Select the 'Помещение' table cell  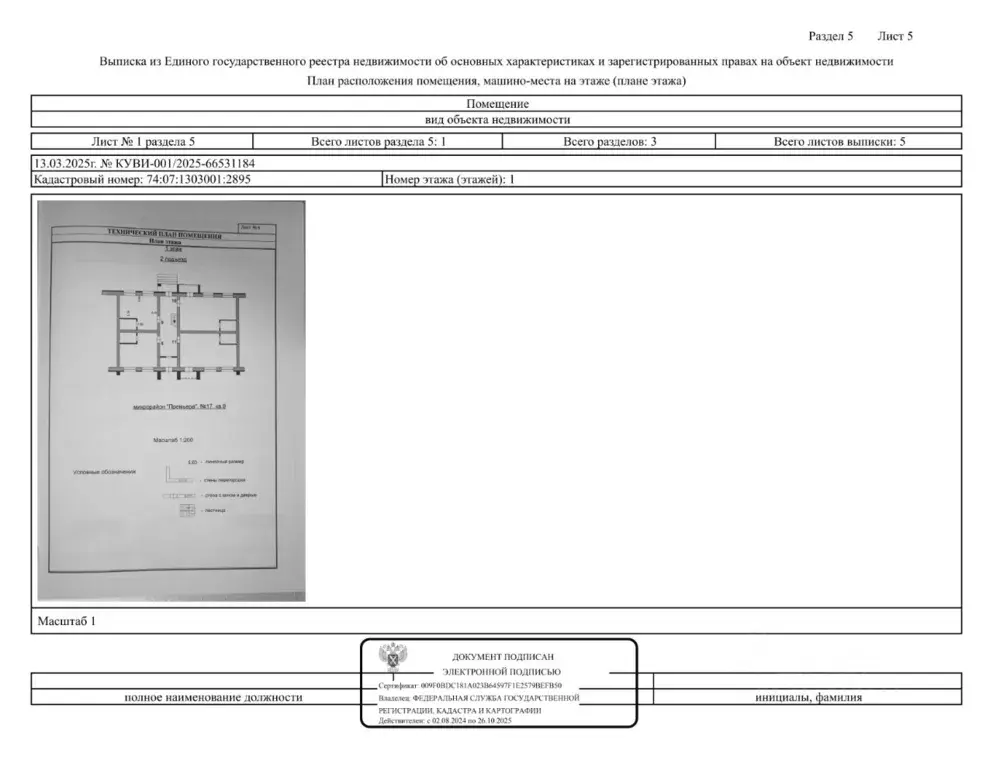(497, 104)
